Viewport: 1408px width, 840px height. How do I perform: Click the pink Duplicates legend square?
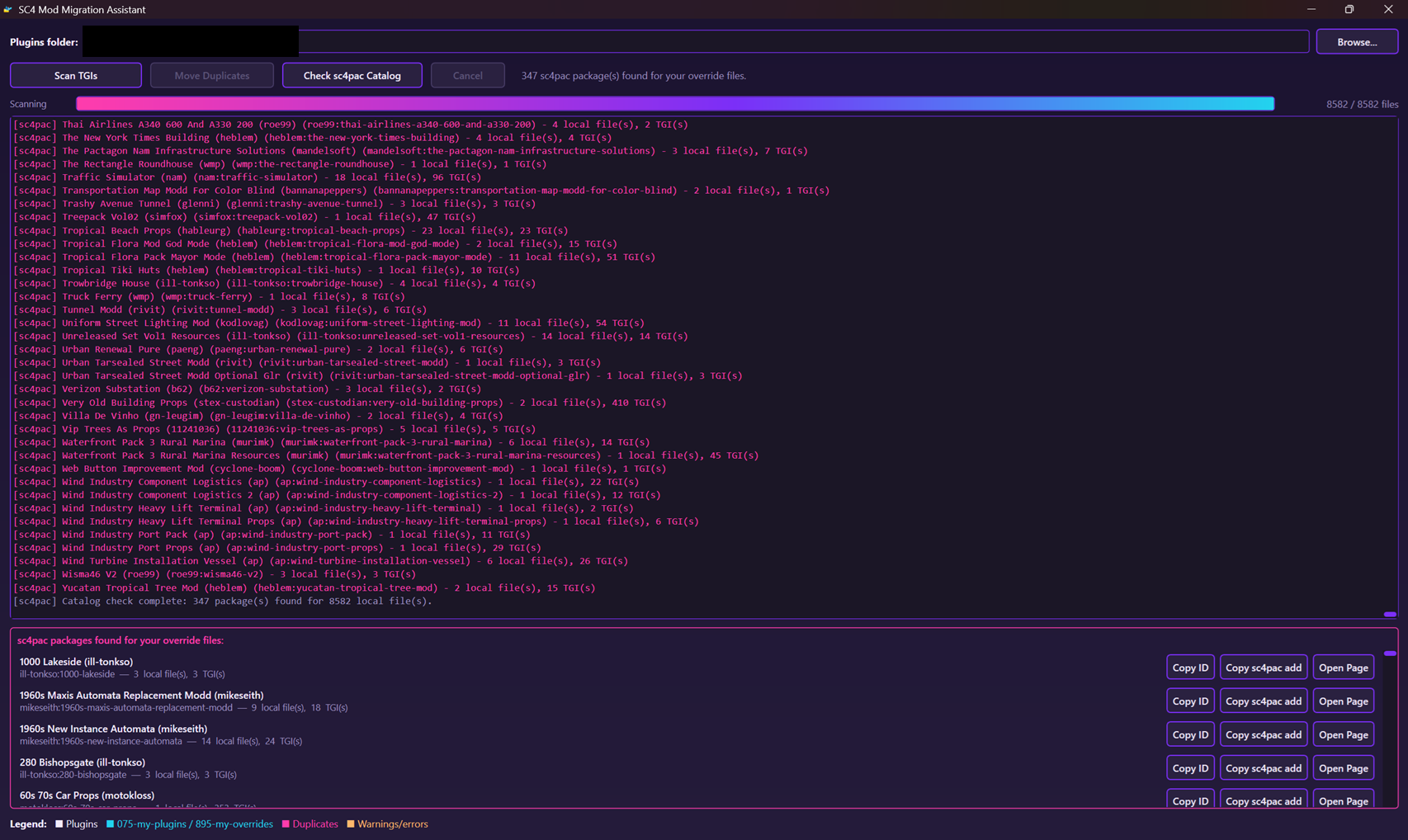286,824
